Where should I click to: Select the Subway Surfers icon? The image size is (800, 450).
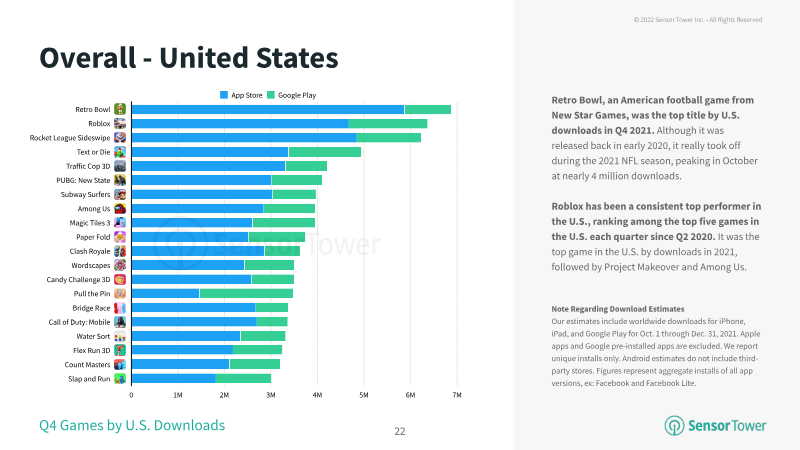coord(120,194)
